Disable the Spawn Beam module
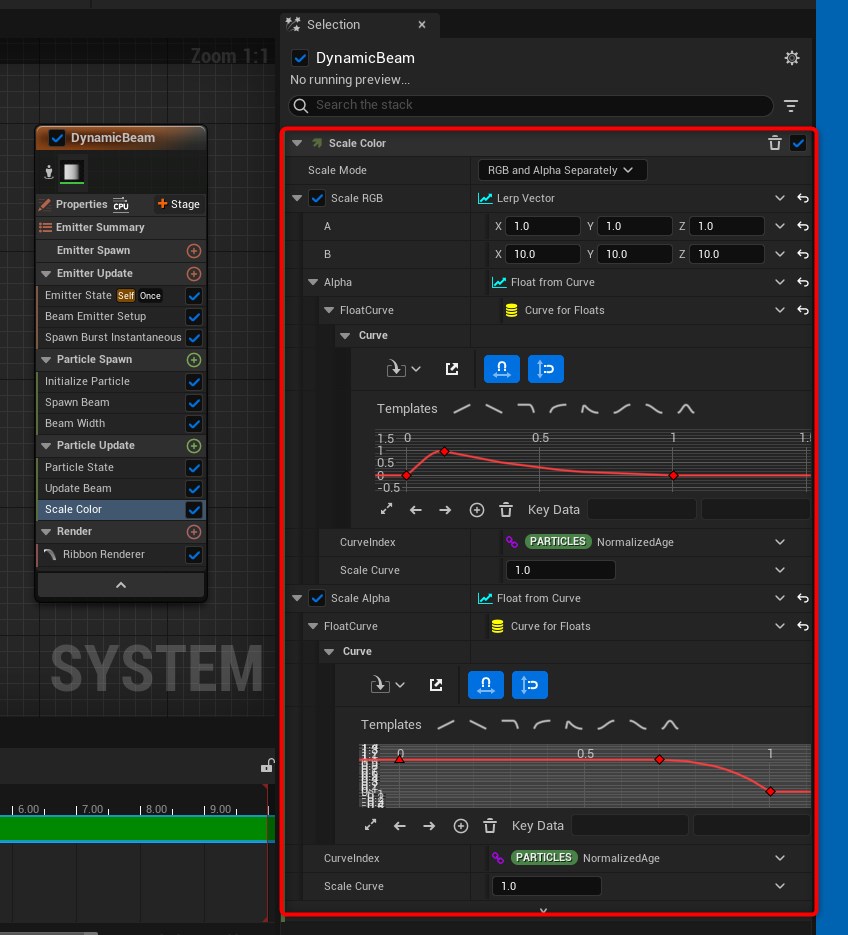 [x=194, y=403]
